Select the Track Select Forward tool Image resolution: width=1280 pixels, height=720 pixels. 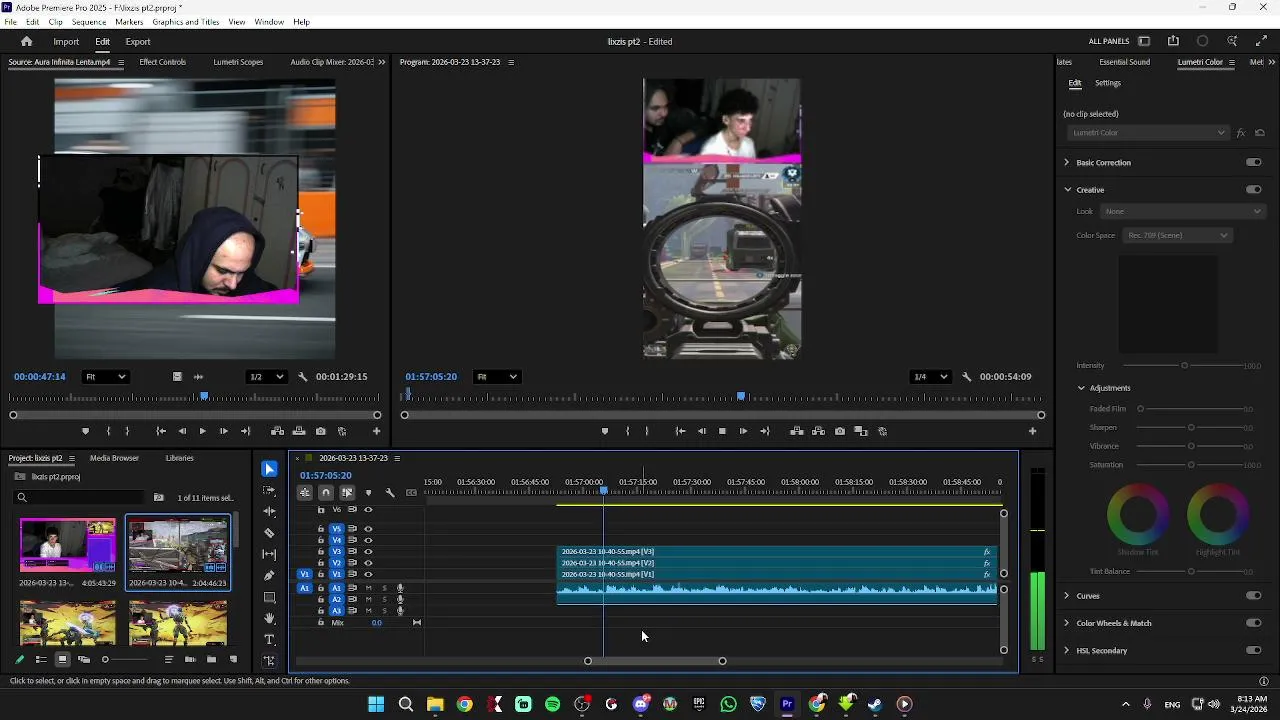(x=269, y=491)
